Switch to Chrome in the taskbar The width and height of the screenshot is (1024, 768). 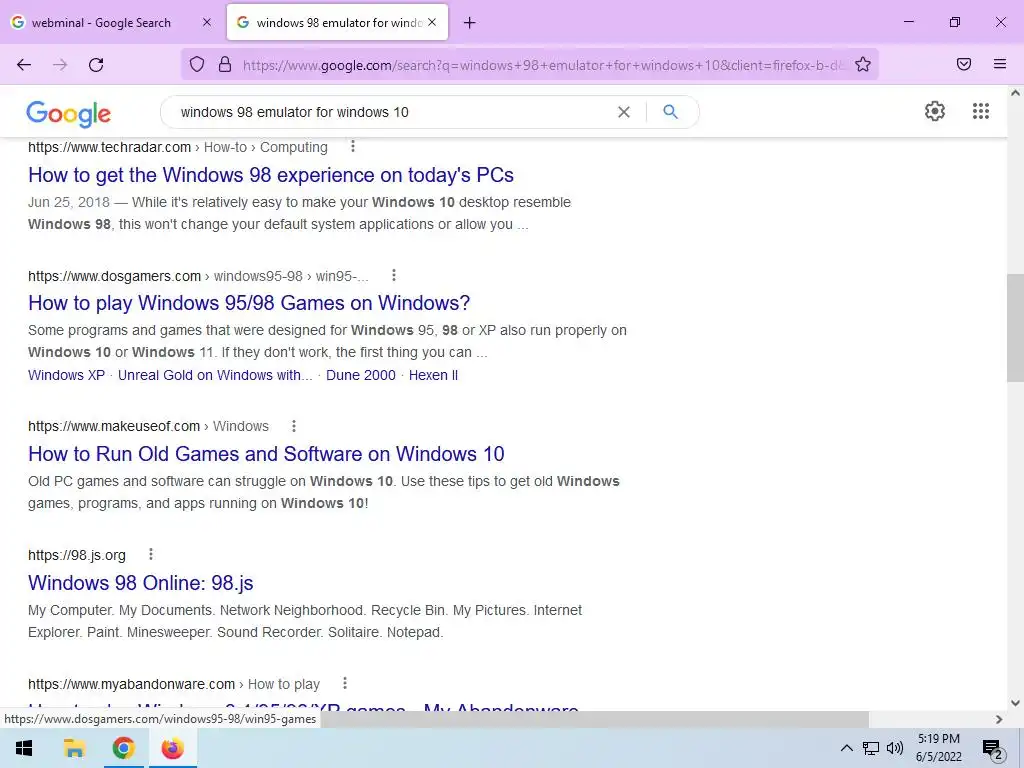tap(123, 748)
